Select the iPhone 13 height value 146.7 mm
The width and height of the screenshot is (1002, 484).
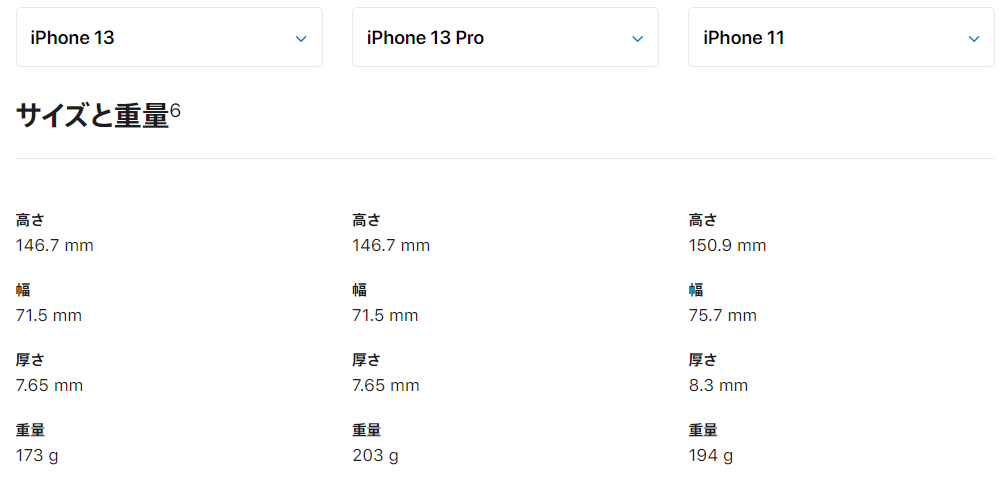point(55,246)
